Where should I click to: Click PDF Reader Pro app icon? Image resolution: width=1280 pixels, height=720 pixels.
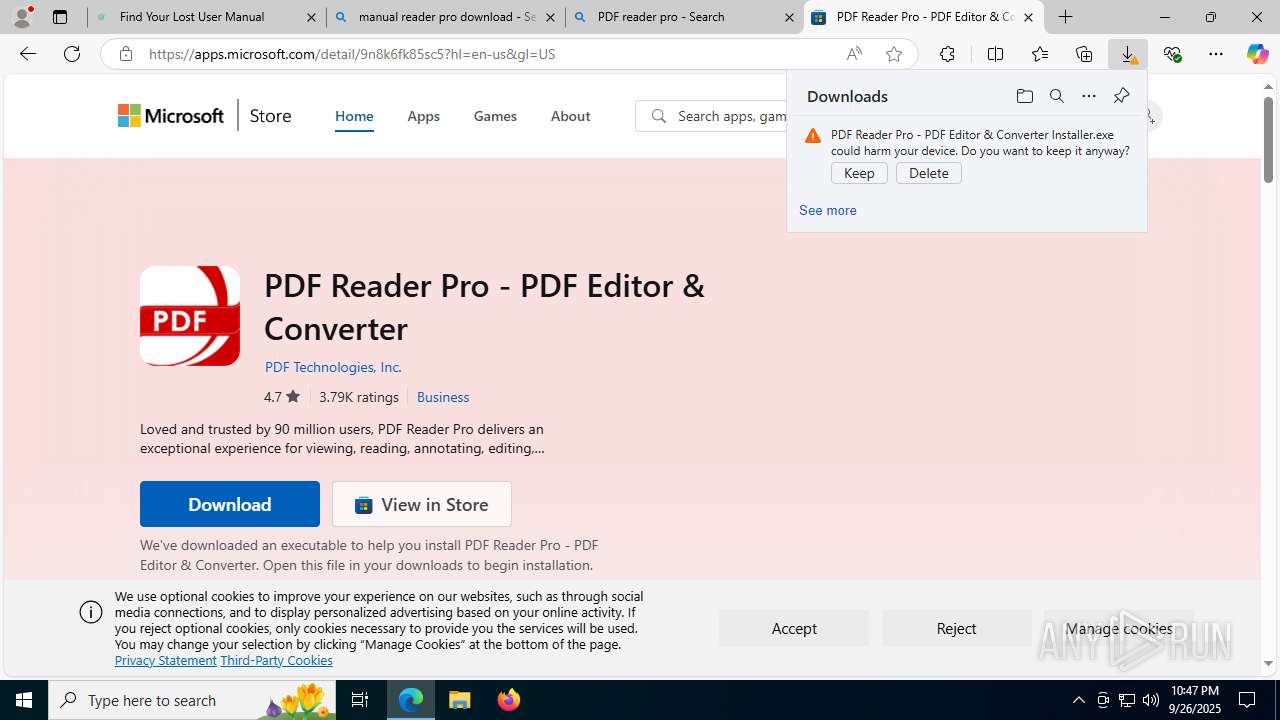pyautogui.click(x=190, y=316)
